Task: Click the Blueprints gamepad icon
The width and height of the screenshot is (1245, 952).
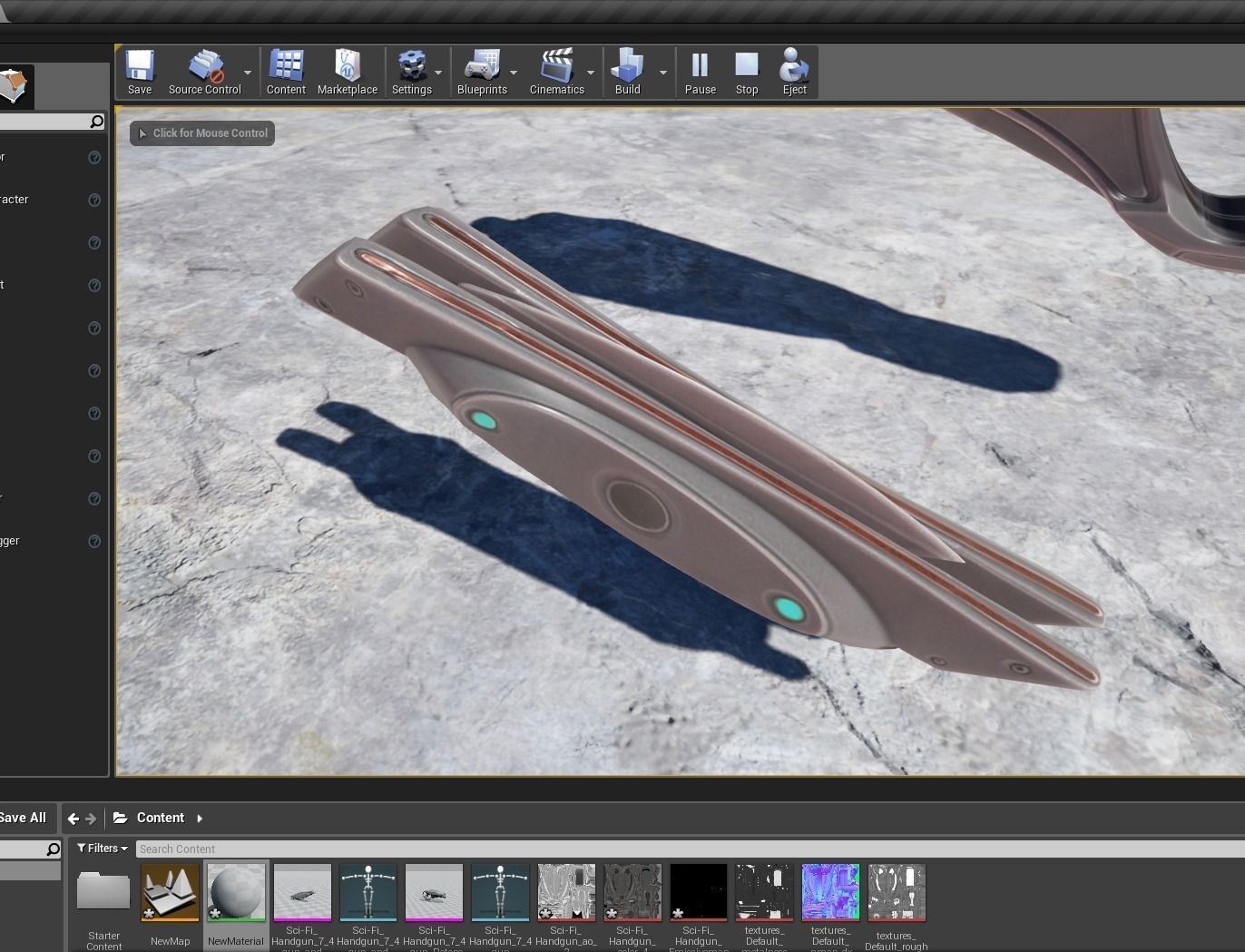Action: [482, 72]
